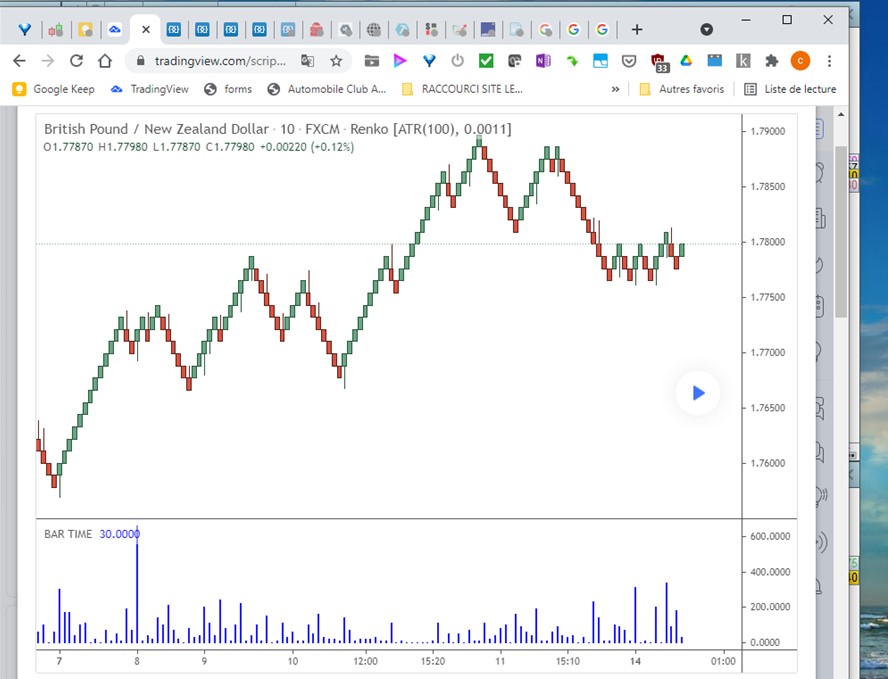This screenshot has height=679, width=888.
Task: Click the vertical page scrollbar thumb
Action: (x=841, y=232)
